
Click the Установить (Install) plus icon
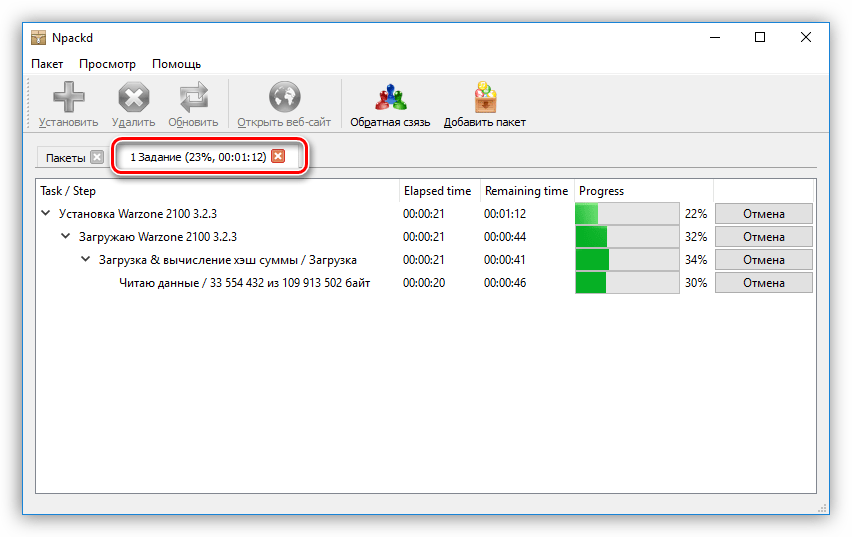68,98
